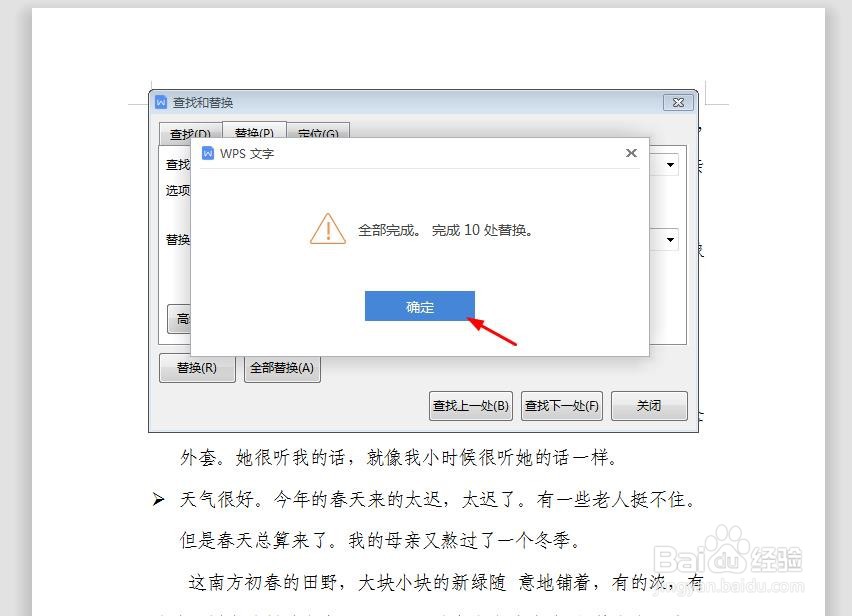The height and width of the screenshot is (616, 852).
Task: Click the WPS 文字 dialog logo icon
Action: tap(208, 153)
